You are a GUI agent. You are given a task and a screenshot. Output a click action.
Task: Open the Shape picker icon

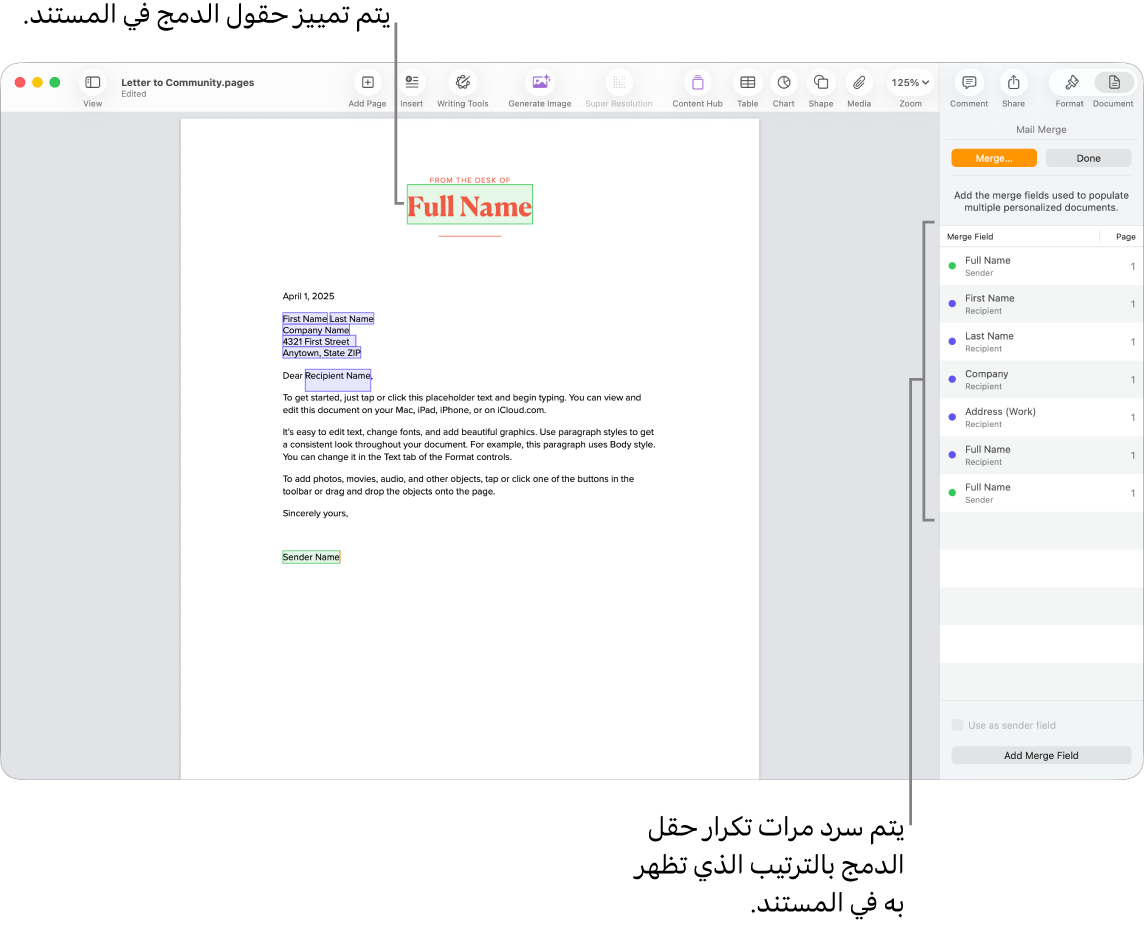821,82
